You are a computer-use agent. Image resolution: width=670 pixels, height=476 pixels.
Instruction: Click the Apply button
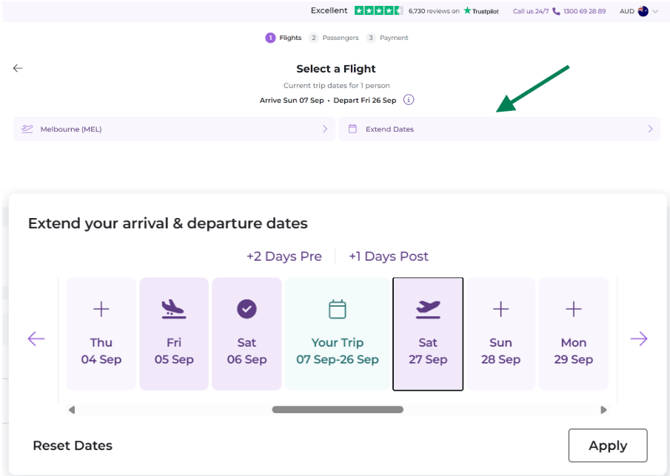608,445
